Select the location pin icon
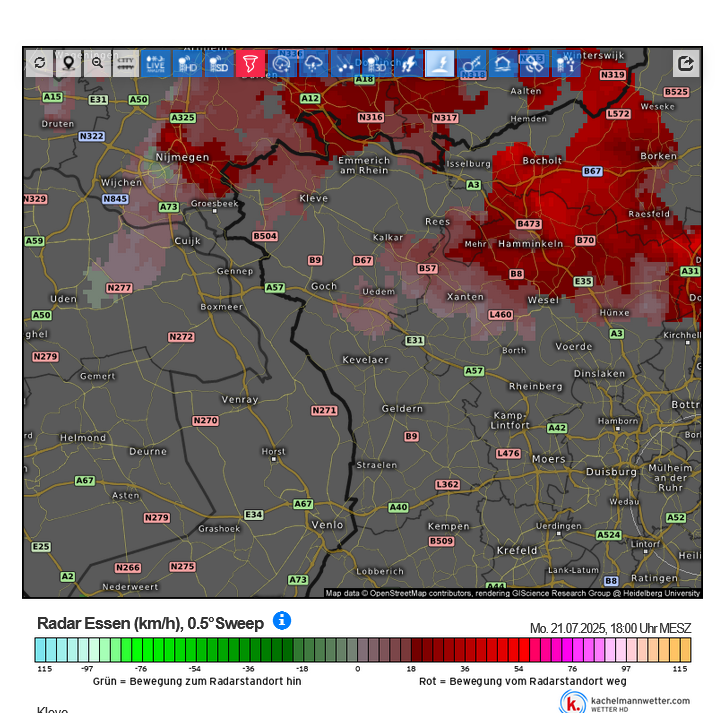Image resolution: width=720 pixels, height=713 pixels. [68, 63]
